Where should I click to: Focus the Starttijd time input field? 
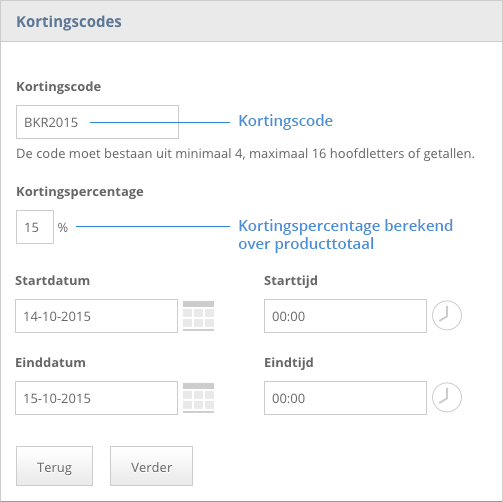(x=345, y=316)
